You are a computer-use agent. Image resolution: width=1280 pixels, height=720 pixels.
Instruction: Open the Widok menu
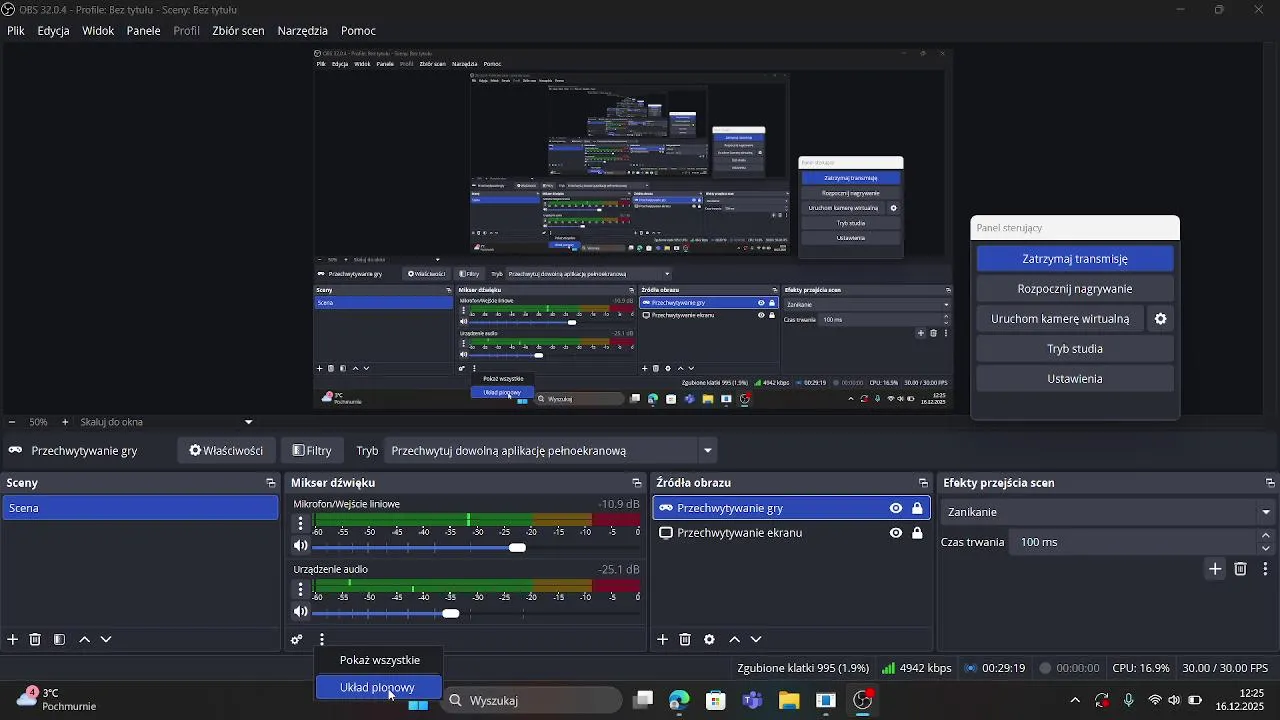[x=98, y=31]
